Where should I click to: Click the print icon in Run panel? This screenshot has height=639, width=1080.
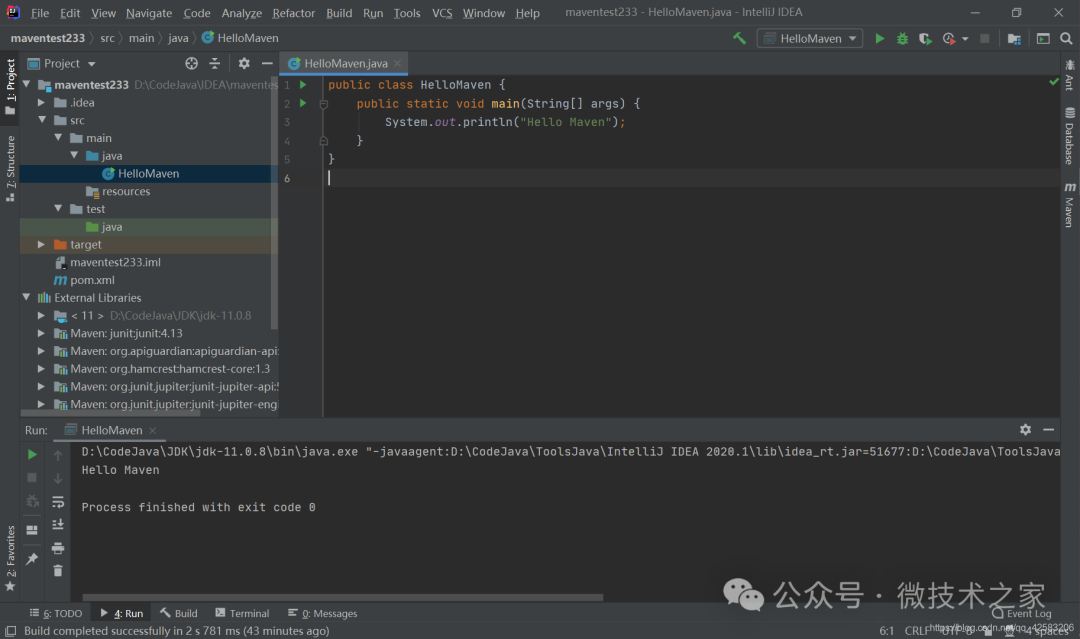coord(58,548)
